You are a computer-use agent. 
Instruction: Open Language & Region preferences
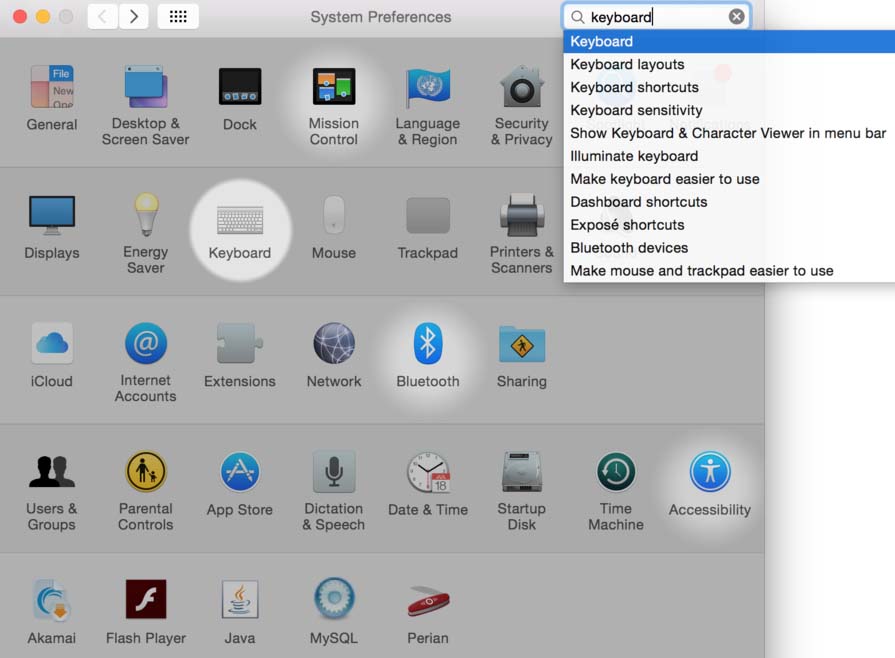click(428, 105)
